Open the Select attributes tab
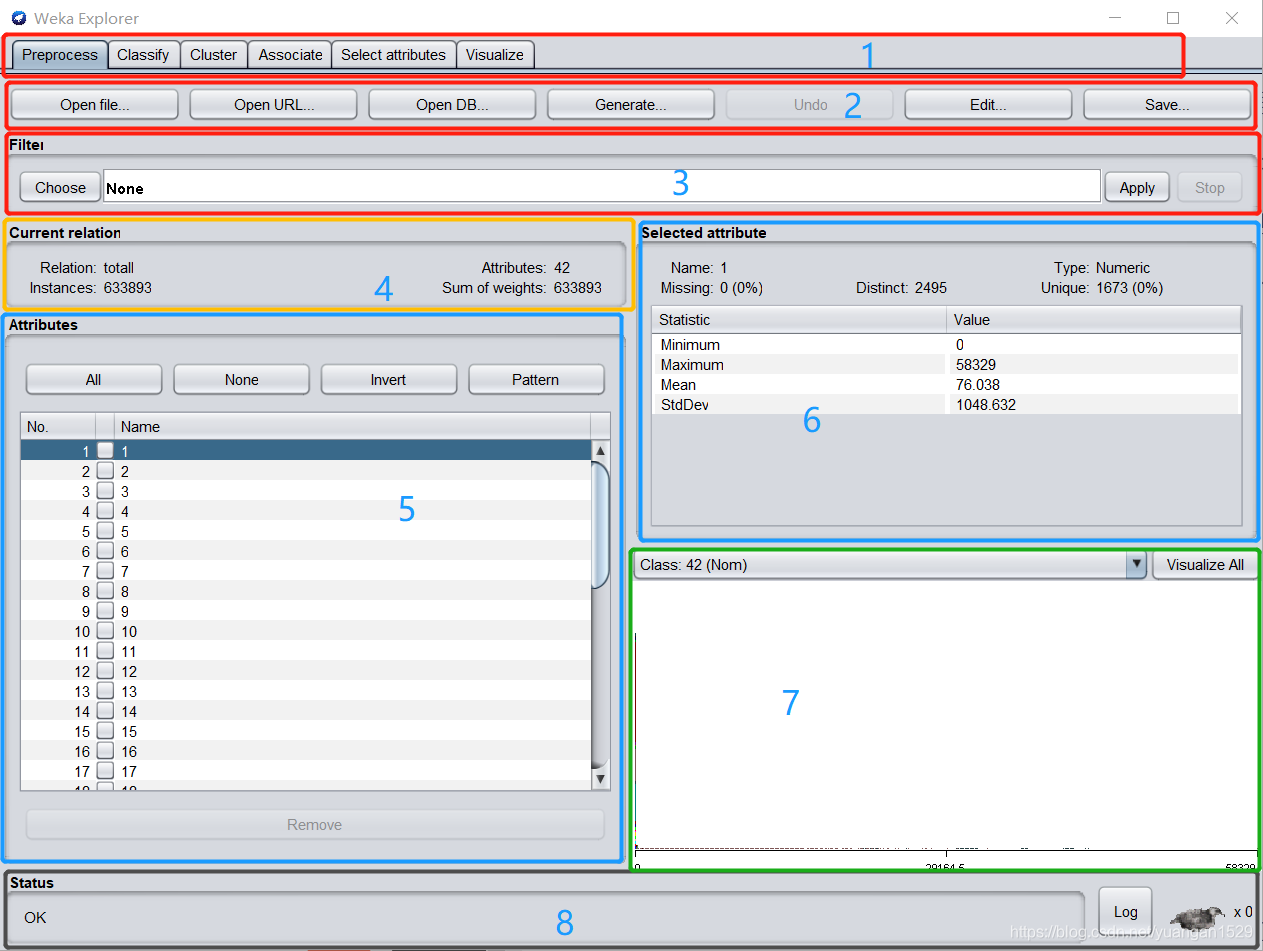The image size is (1263, 951). [393, 55]
